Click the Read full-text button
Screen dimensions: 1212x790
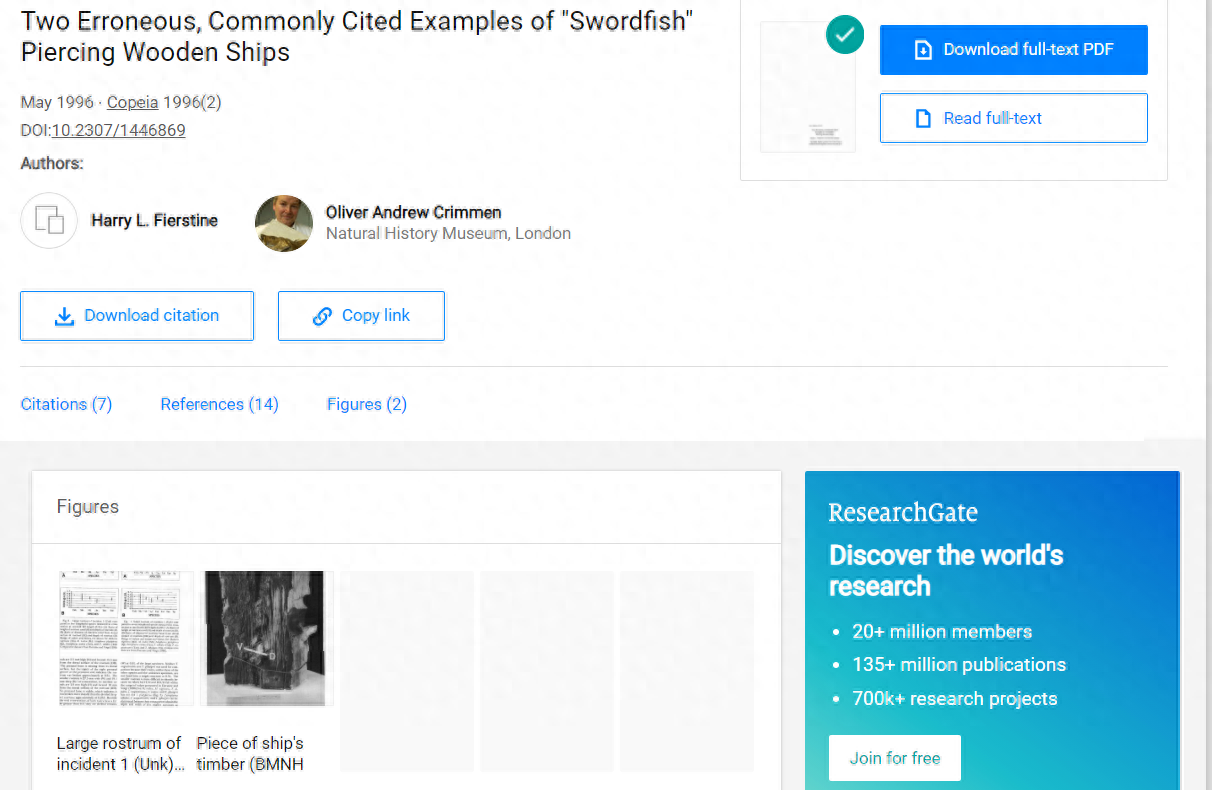[1014, 118]
